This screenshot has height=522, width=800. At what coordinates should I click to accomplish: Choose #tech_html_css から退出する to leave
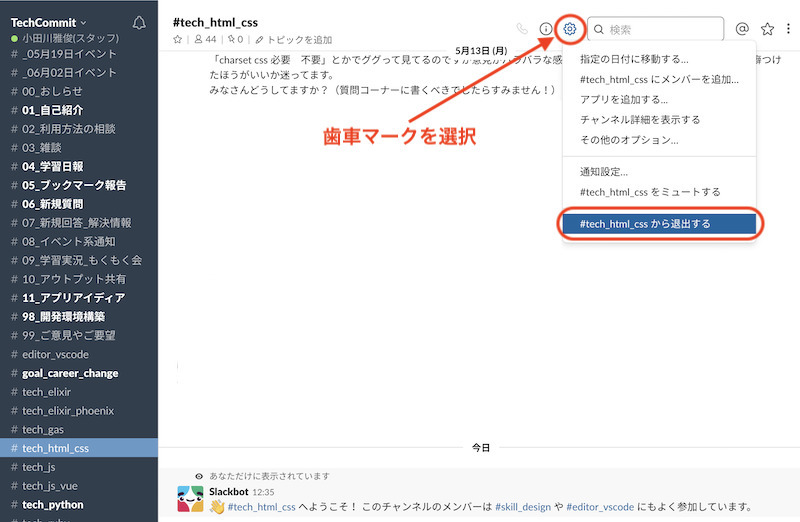coord(659,224)
